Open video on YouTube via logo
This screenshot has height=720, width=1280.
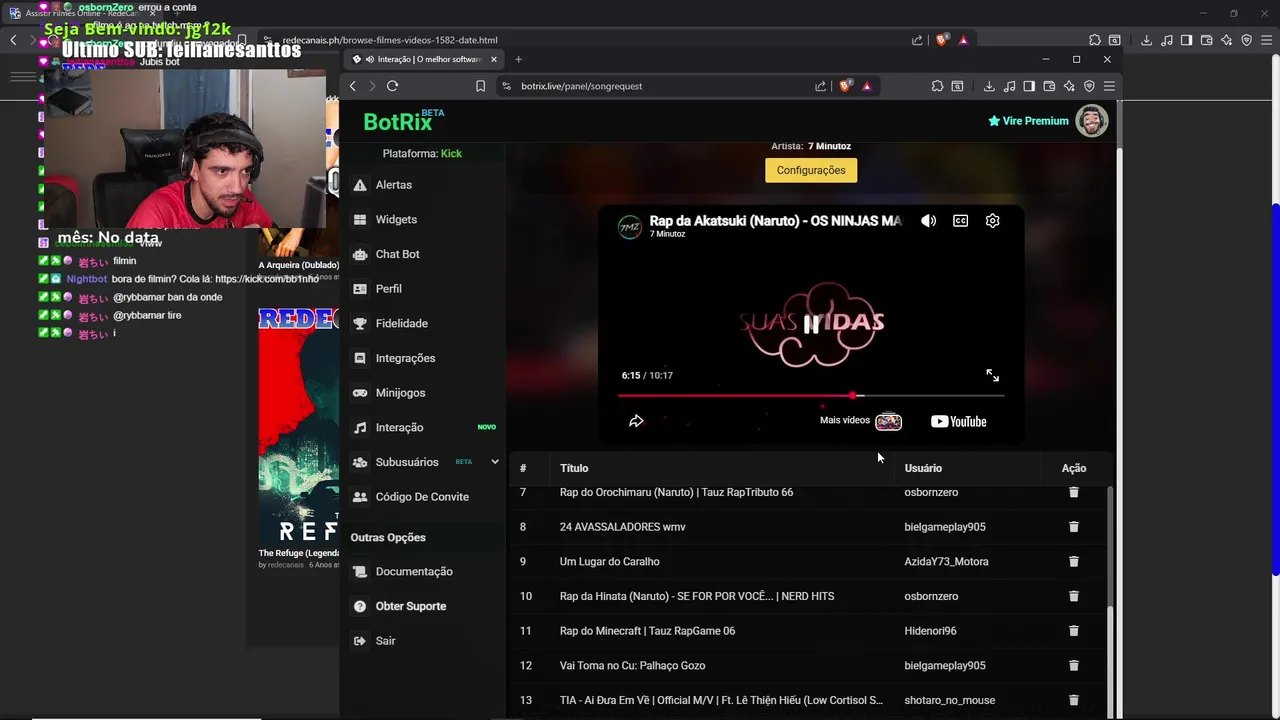coord(959,421)
